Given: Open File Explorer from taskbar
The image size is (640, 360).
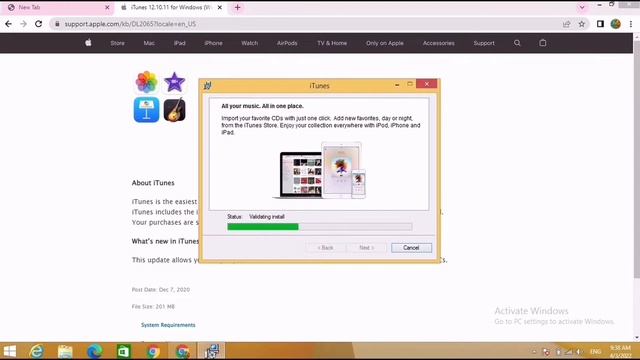Looking at the screenshot, I should tap(65, 351).
